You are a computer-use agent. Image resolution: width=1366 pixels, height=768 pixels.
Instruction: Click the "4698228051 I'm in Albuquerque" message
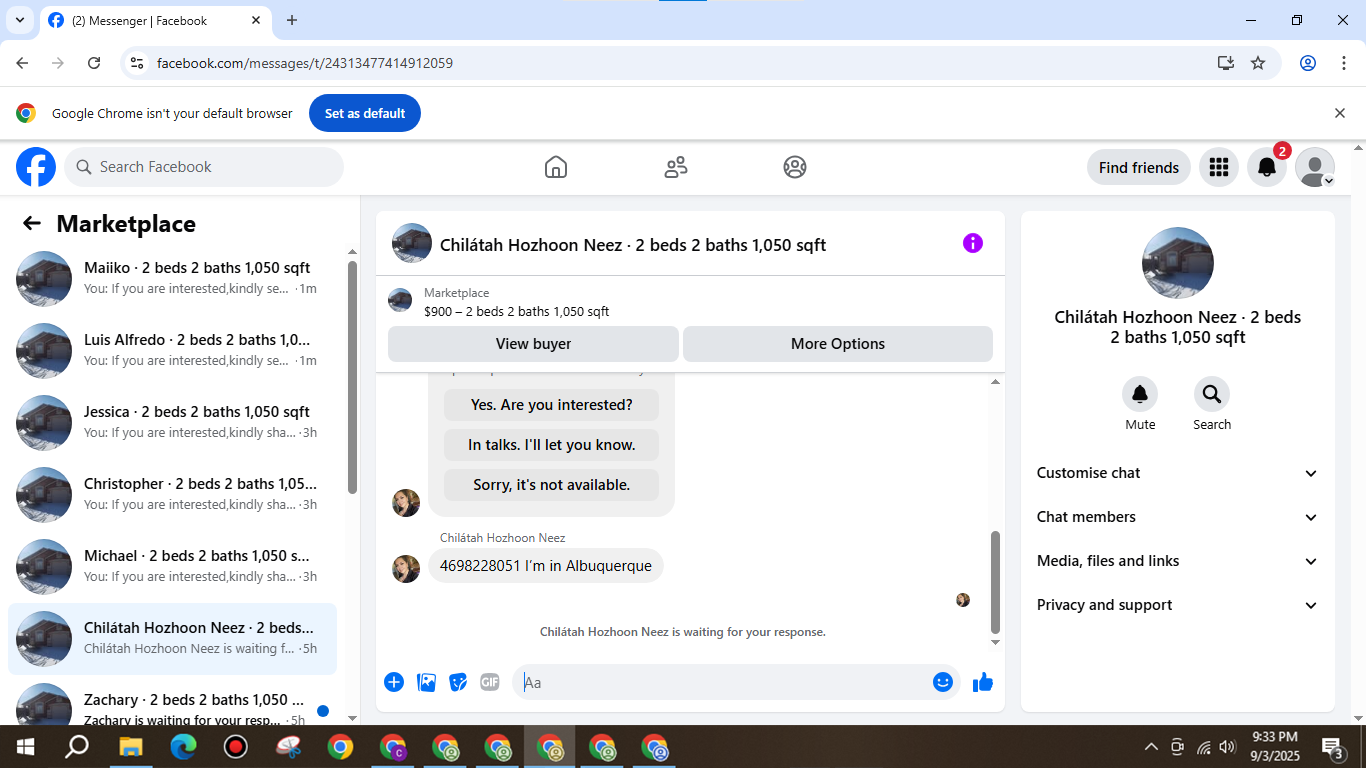(546, 566)
